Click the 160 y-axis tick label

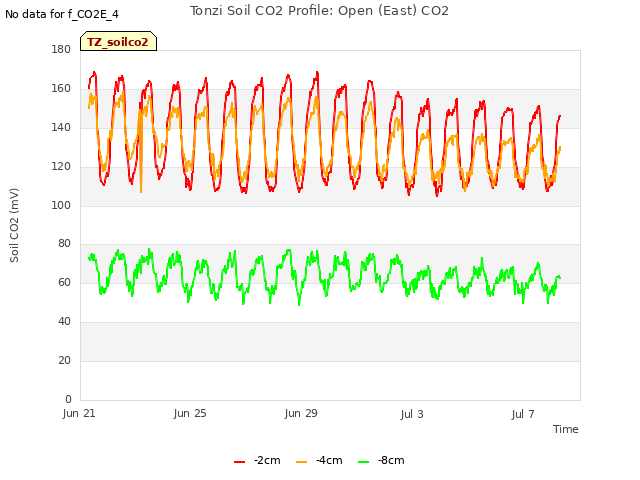tap(61, 89)
